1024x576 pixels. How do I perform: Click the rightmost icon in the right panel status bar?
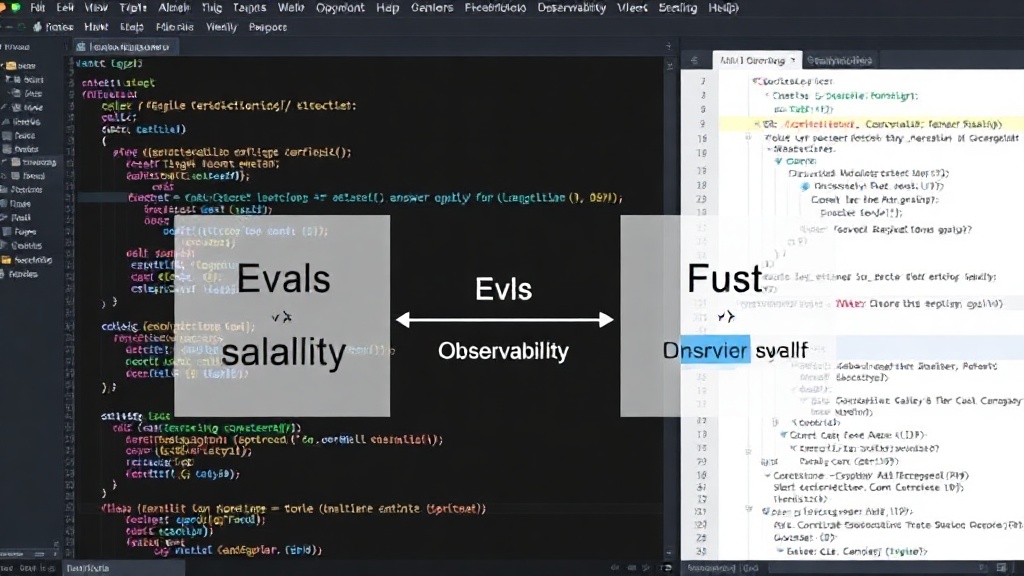pyautogui.click(x=1002, y=568)
